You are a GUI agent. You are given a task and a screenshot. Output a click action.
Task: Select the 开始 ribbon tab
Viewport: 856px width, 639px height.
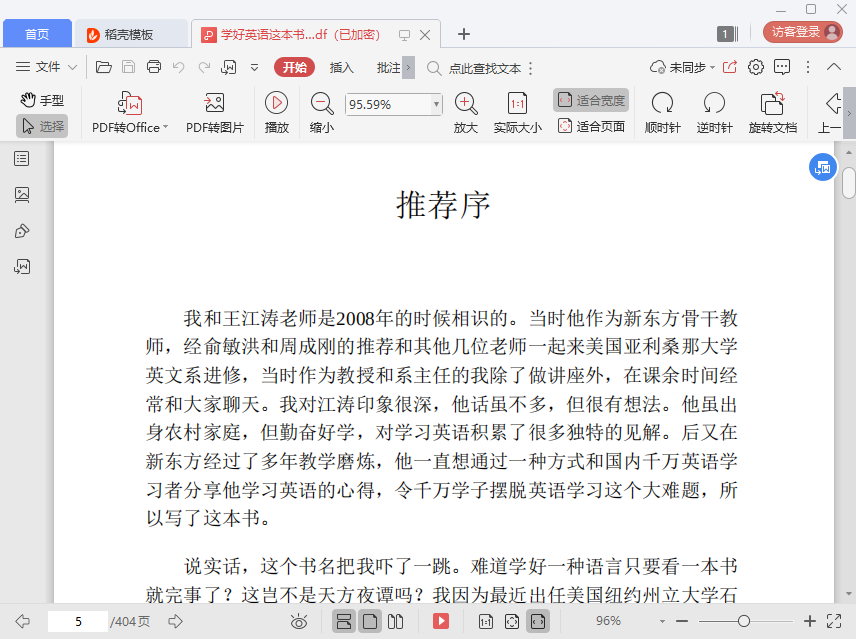coord(294,67)
